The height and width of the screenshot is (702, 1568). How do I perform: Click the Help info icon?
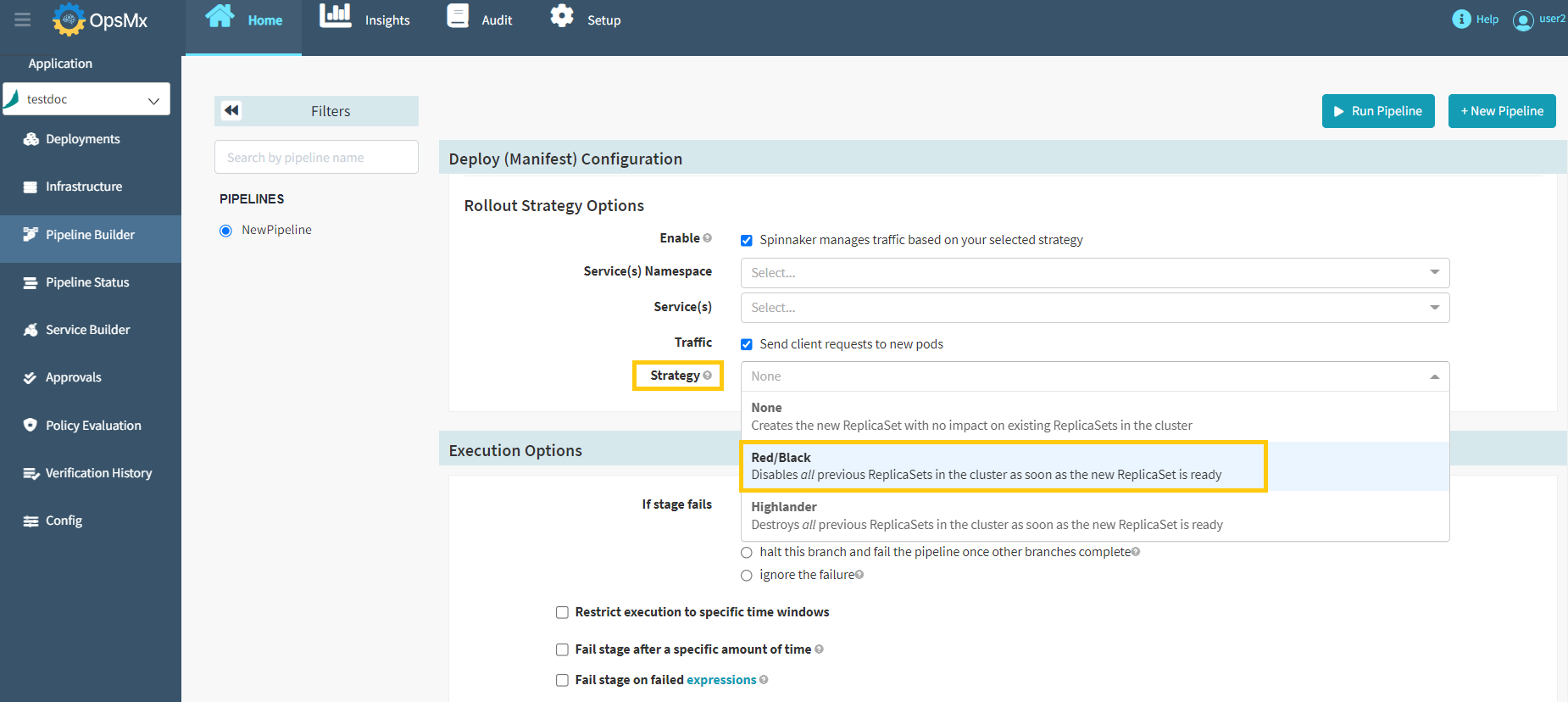pos(1461,19)
